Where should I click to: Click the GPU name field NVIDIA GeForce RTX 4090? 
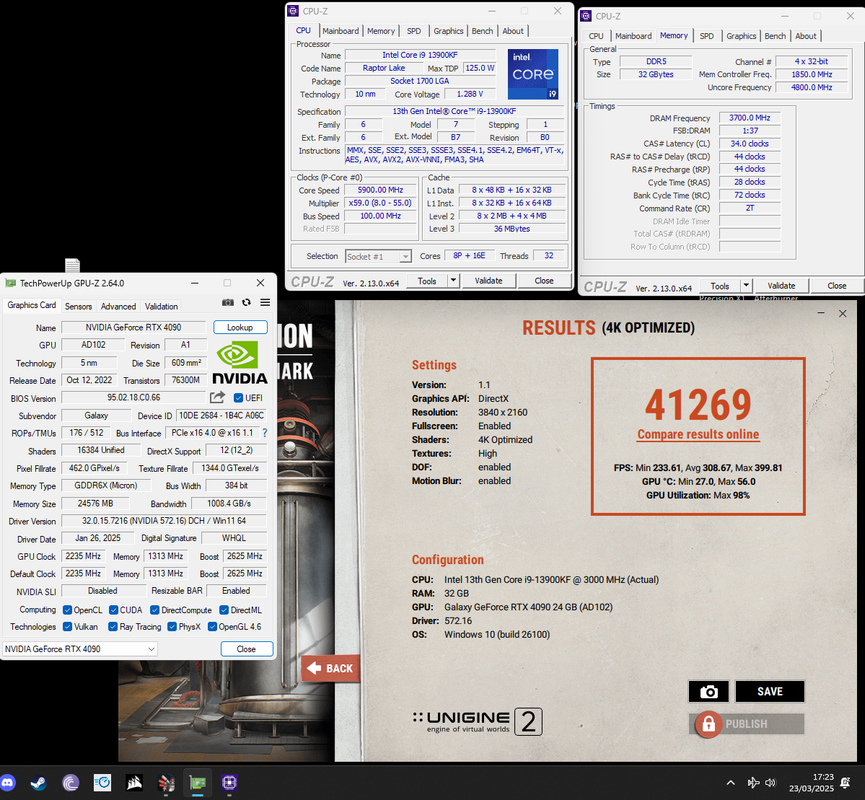(133, 327)
